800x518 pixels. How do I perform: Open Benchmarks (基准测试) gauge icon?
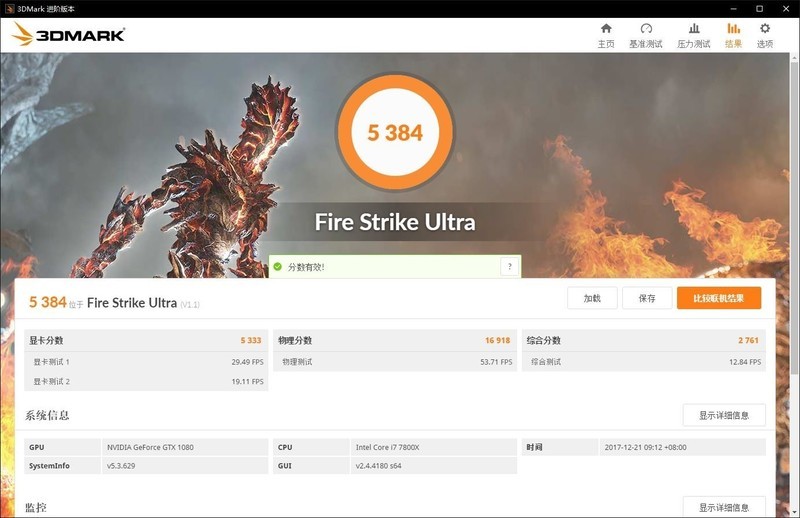tap(646, 29)
